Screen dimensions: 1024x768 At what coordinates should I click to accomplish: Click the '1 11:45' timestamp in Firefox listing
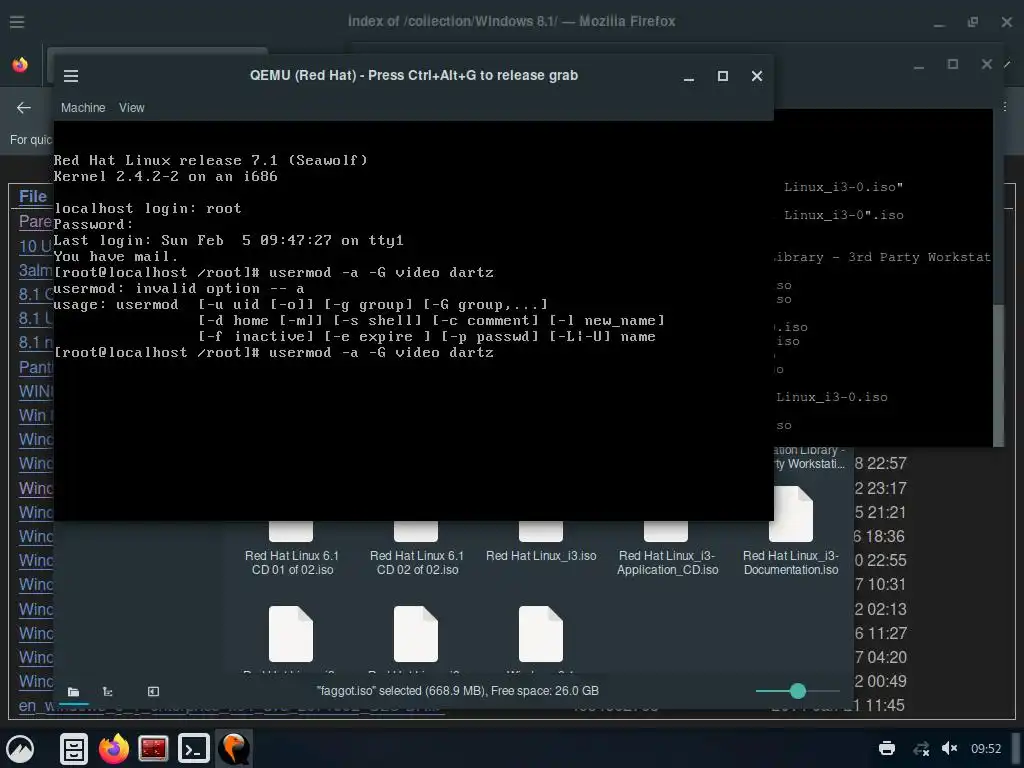(879, 705)
